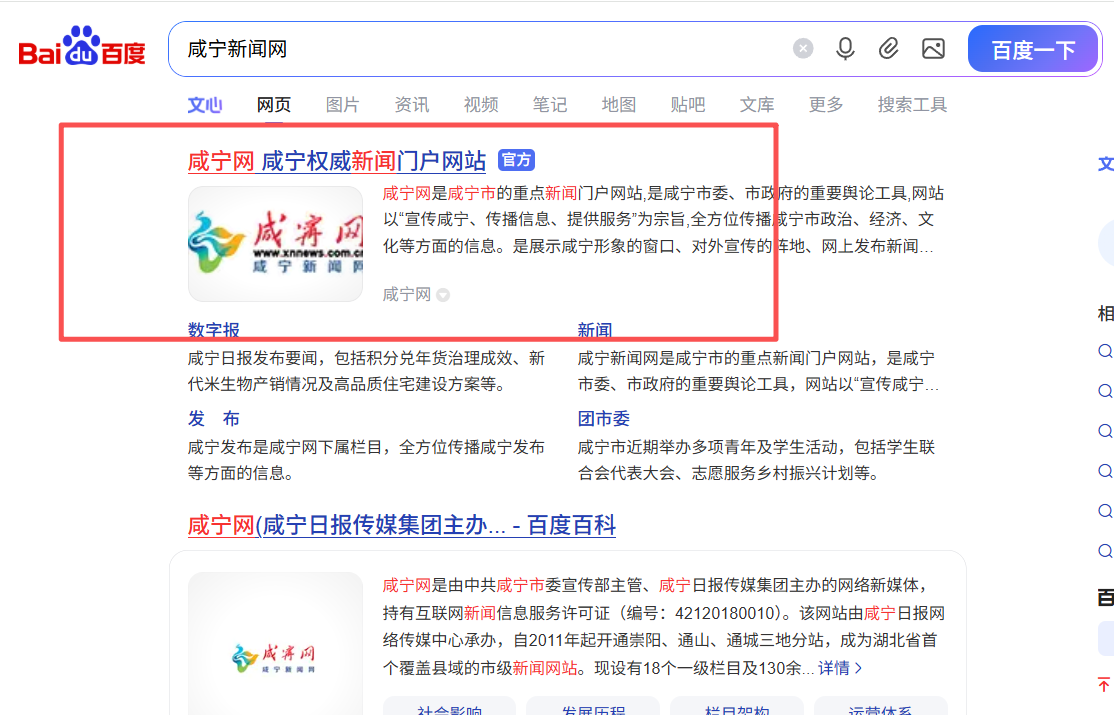Switch to the 地图 tab
Viewport: 1114px width, 715px height.
(x=618, y=104)
